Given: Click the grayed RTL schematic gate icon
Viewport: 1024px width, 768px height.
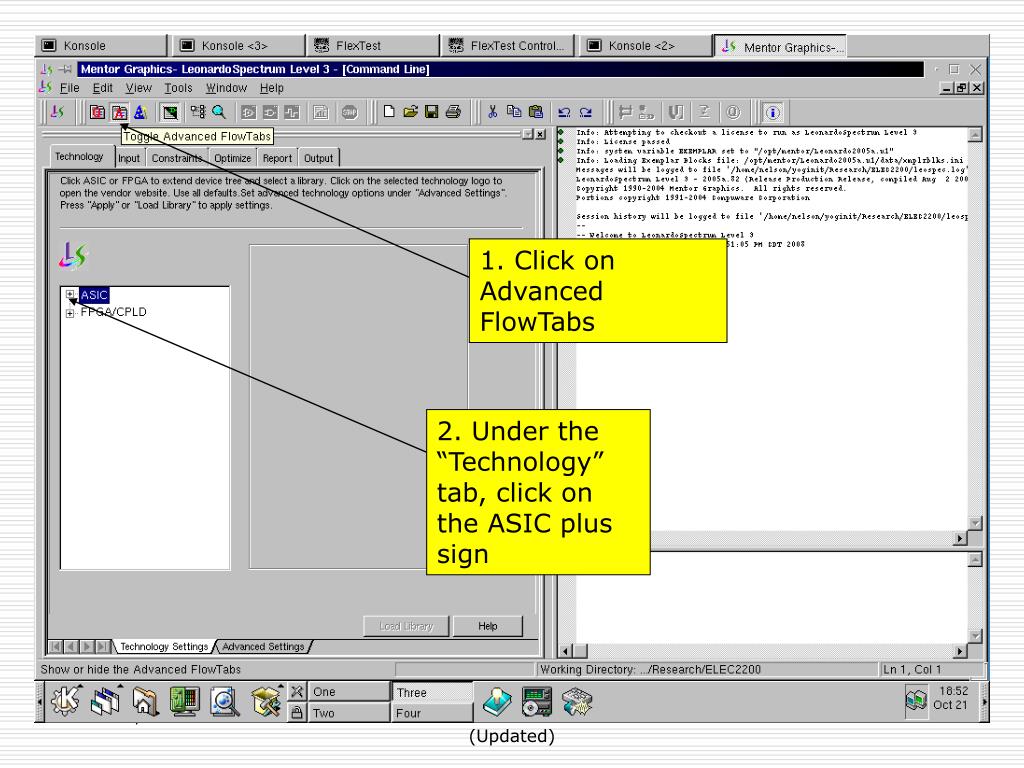Looking at the screenshot, I should pos(248,112).
